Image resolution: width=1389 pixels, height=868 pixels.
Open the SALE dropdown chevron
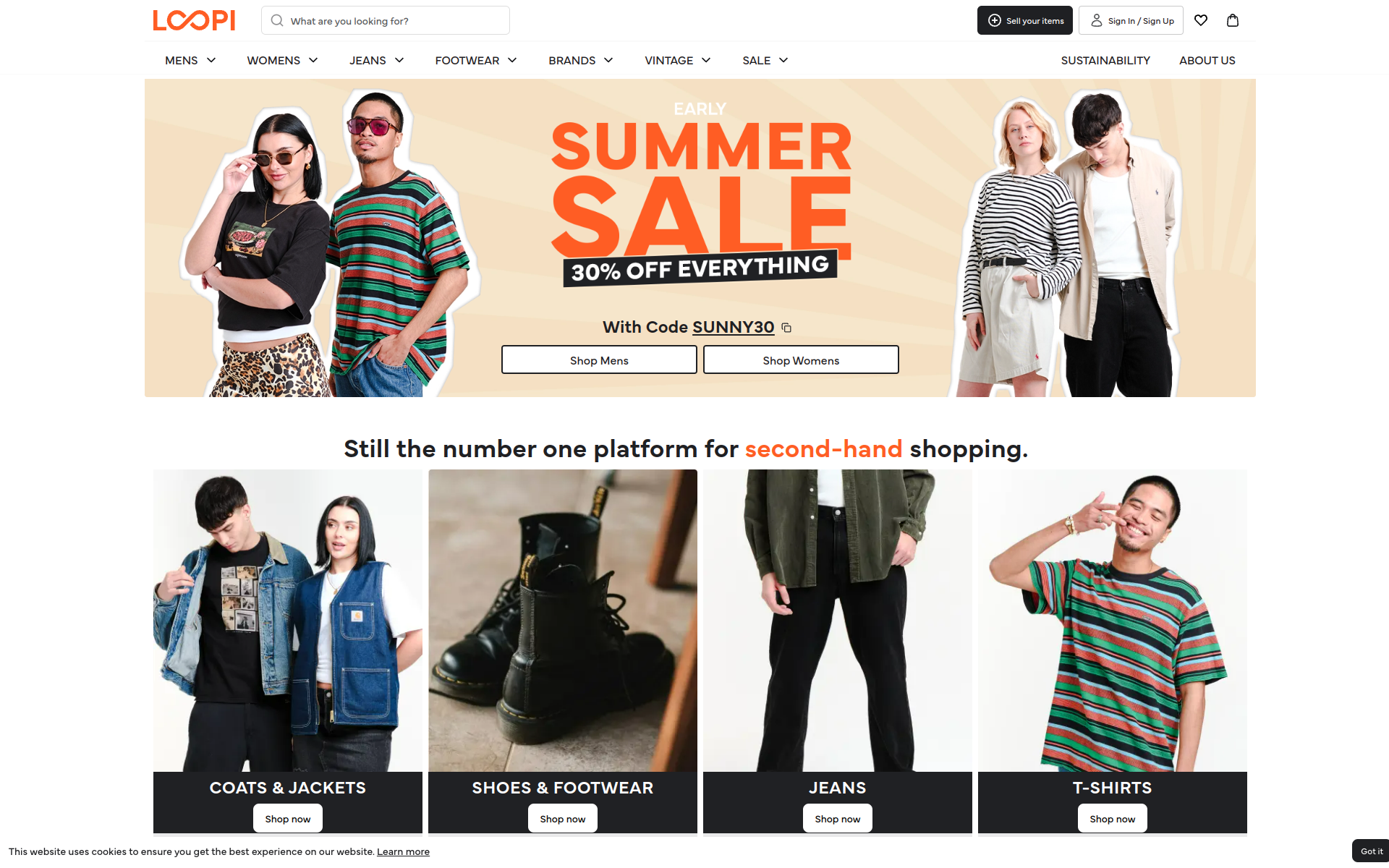[x=783, y=60]
